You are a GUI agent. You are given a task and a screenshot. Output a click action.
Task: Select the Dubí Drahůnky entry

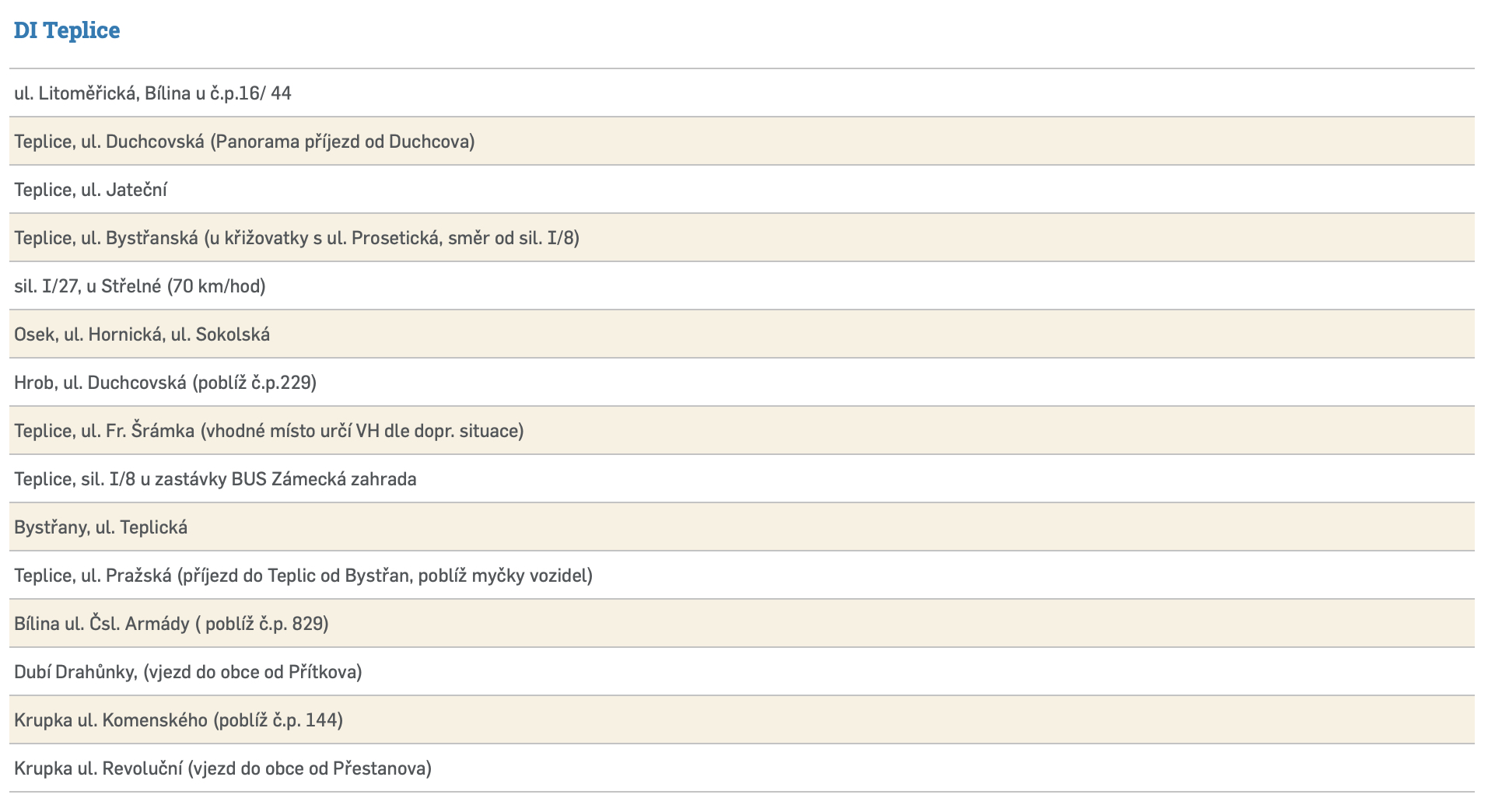188,672
